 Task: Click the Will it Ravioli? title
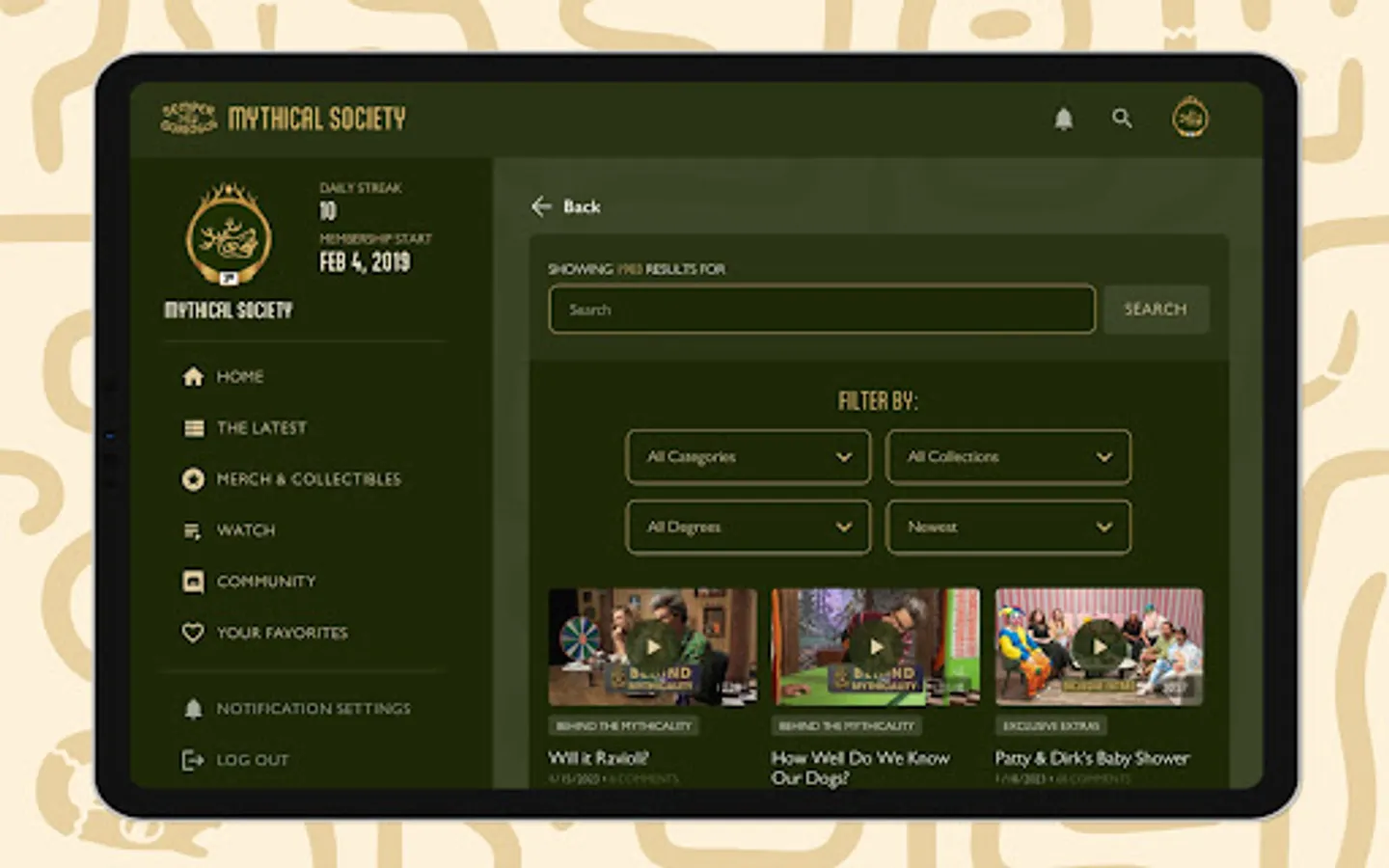pyautogui.click(x=599, y=758)
